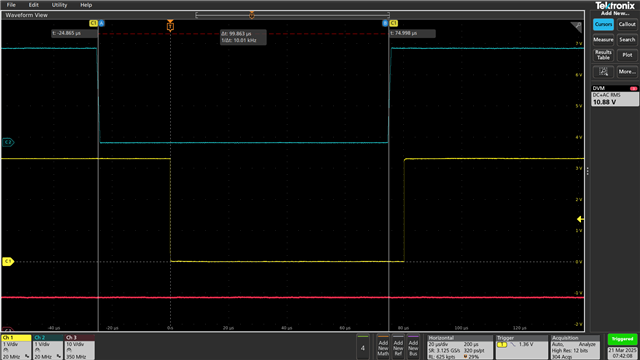640x360 pixels.
Task: Click the Tektronix logo
Action: 615,6
